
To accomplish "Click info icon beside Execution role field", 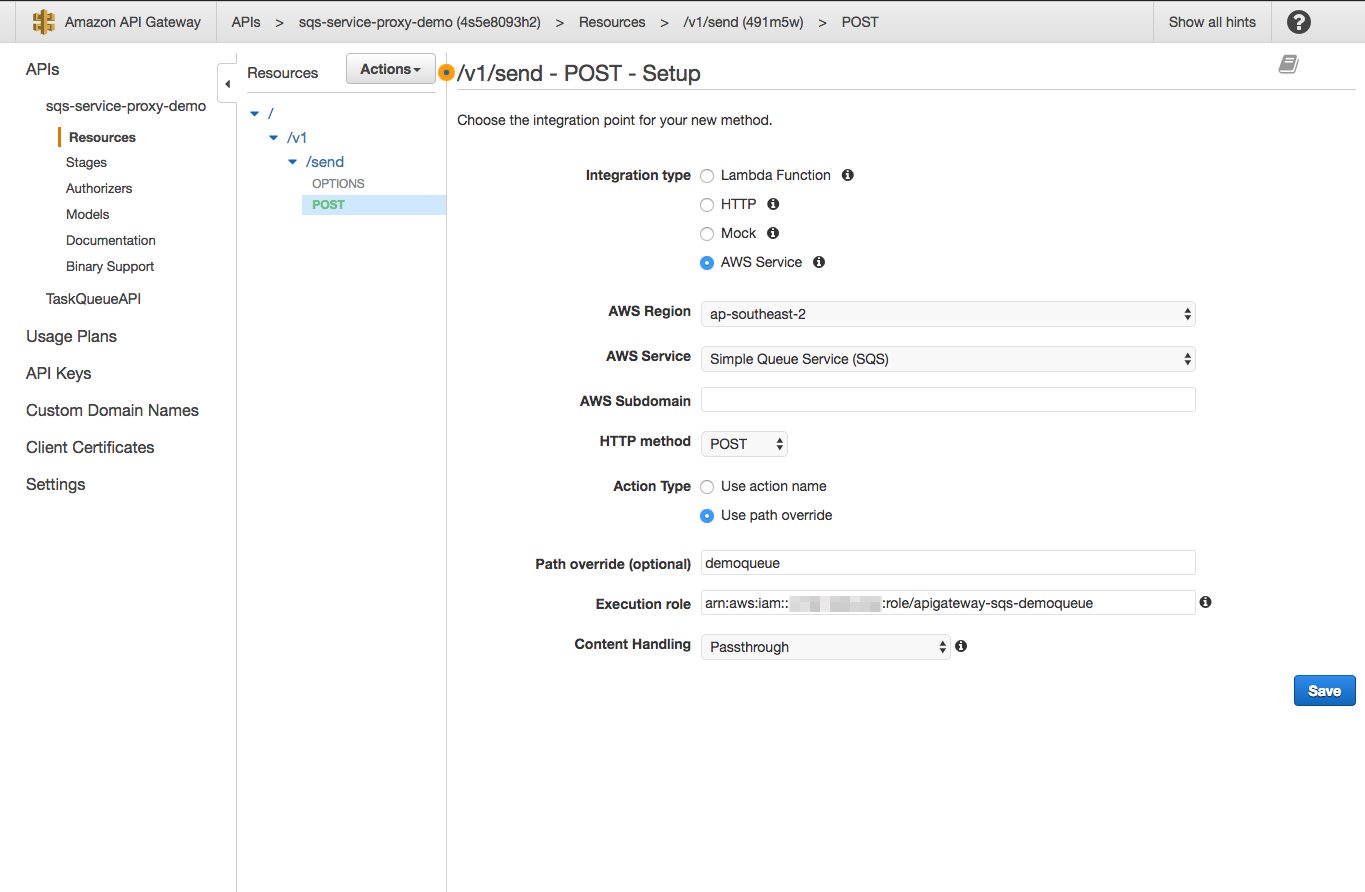I will pos(1205,602).
